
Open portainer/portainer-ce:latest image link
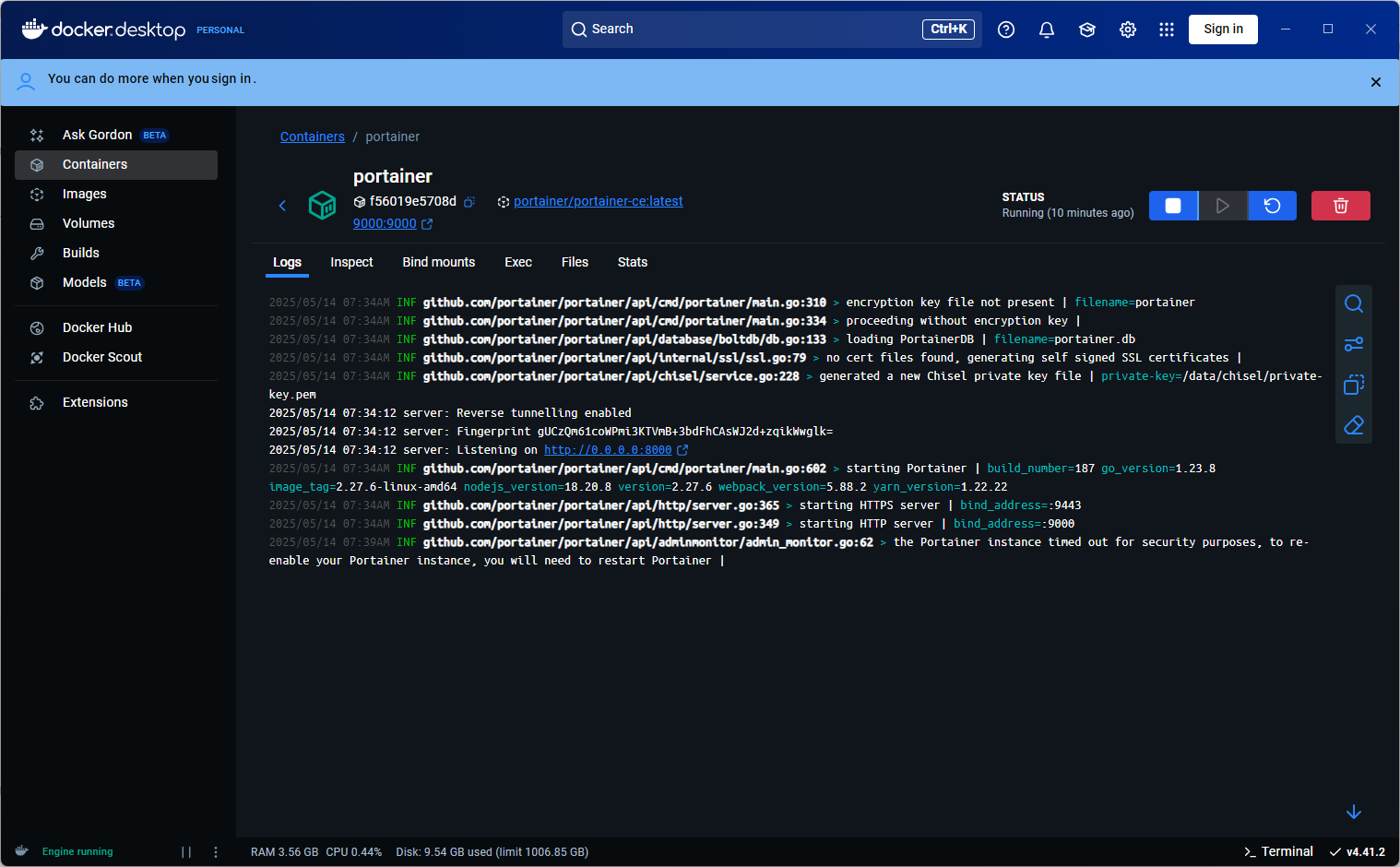599,201
